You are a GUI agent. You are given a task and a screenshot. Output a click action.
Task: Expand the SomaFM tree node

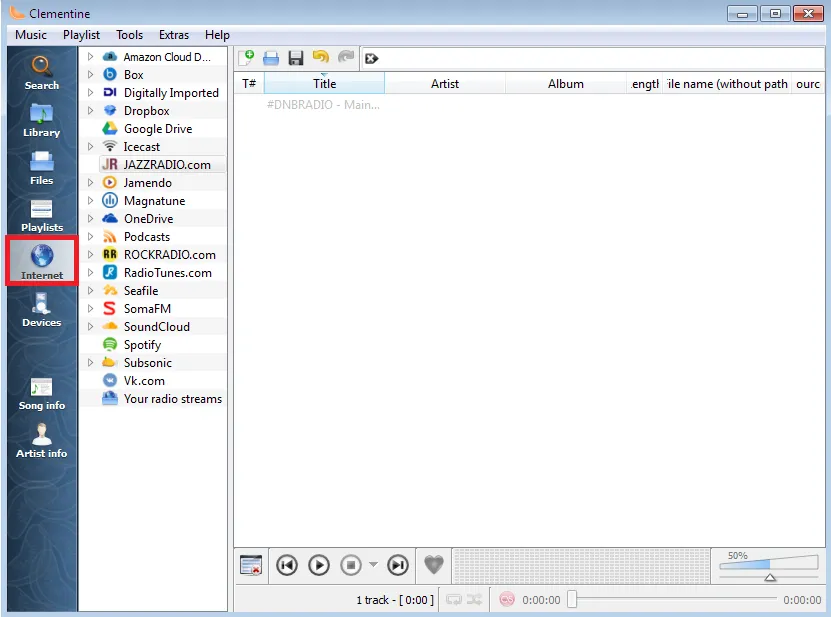click(x=90, y=308)
